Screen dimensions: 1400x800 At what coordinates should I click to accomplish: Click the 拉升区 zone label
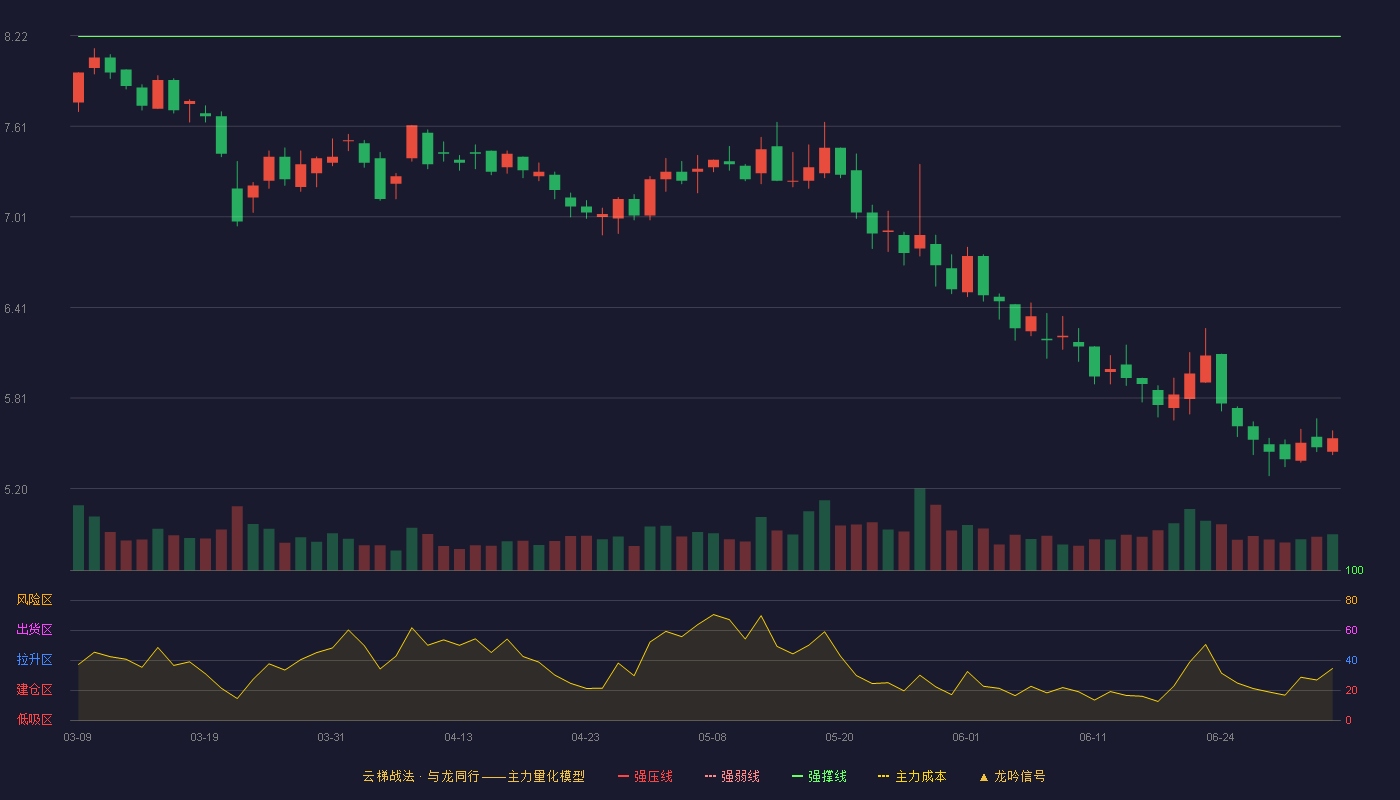pyautogui.click(x=34, y=660)
